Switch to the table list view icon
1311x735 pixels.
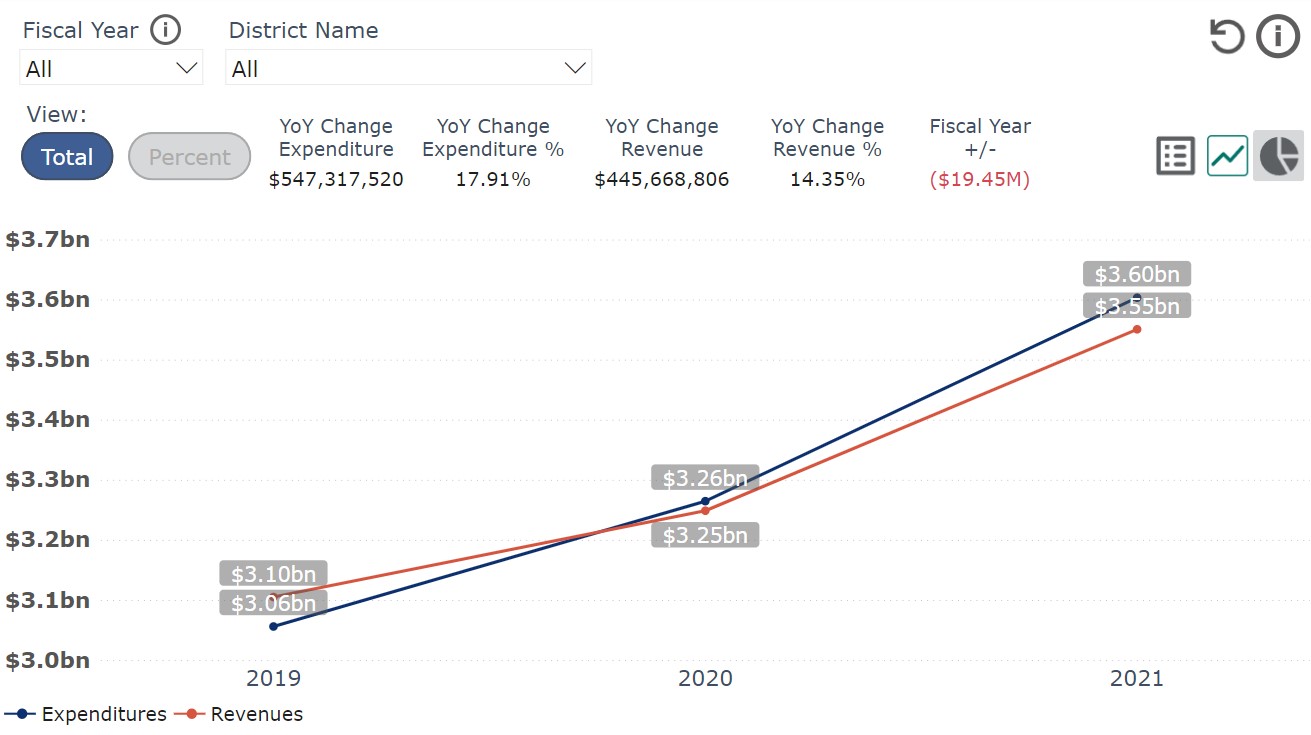click(1176, 156)
